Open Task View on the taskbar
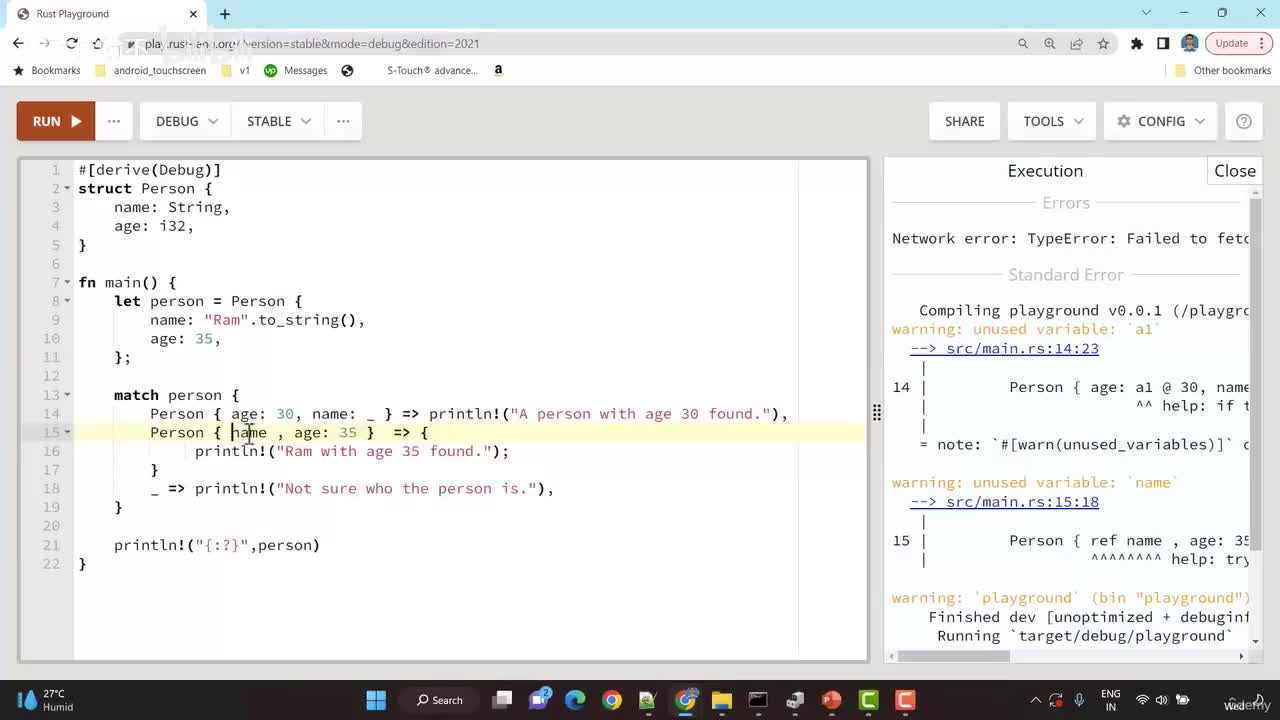Screen dimensions: 1280x720 pos(503,700)
